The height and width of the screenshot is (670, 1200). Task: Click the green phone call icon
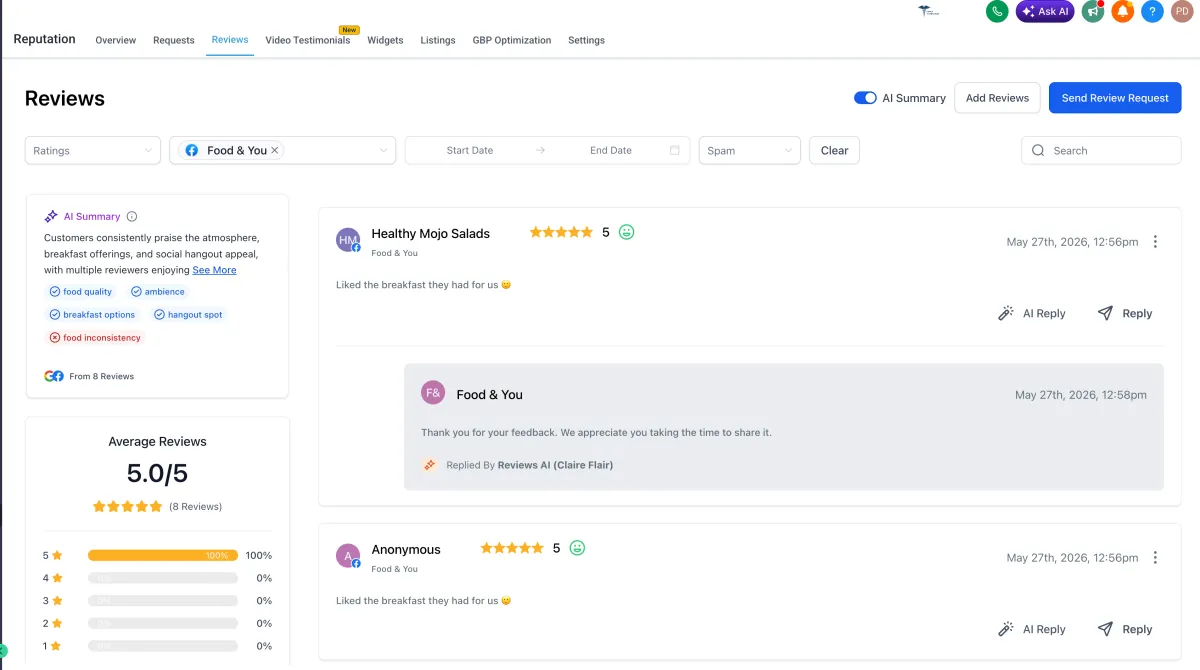coord(997,11)
